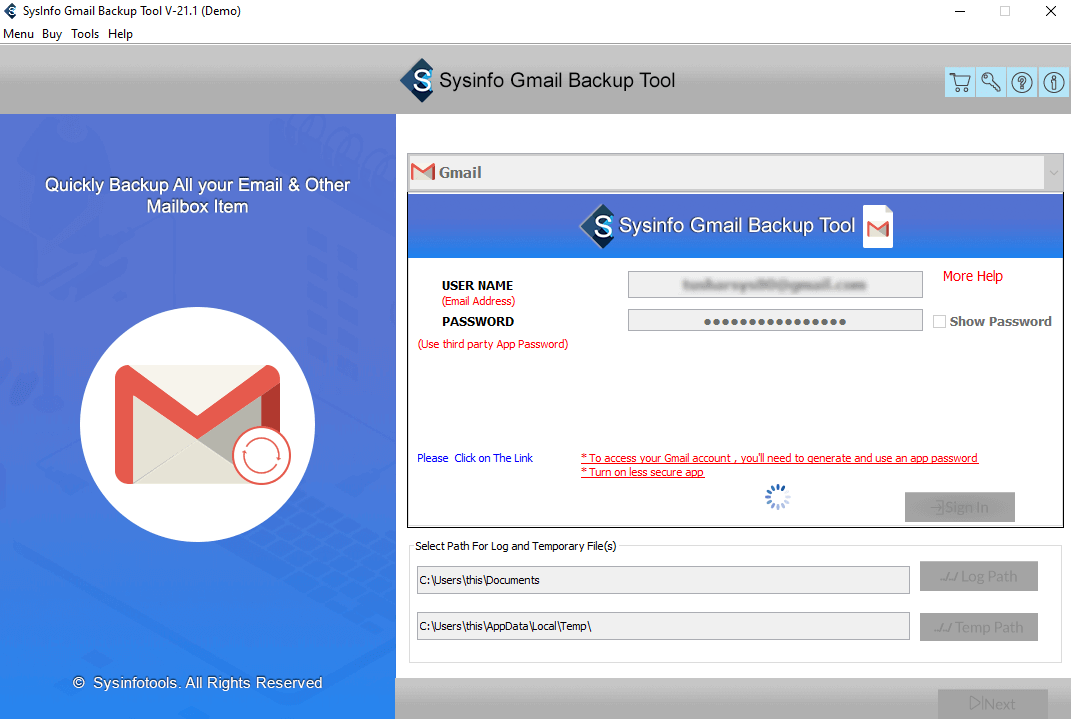
Task: Open the More Help link
Action: click(973, 277)
